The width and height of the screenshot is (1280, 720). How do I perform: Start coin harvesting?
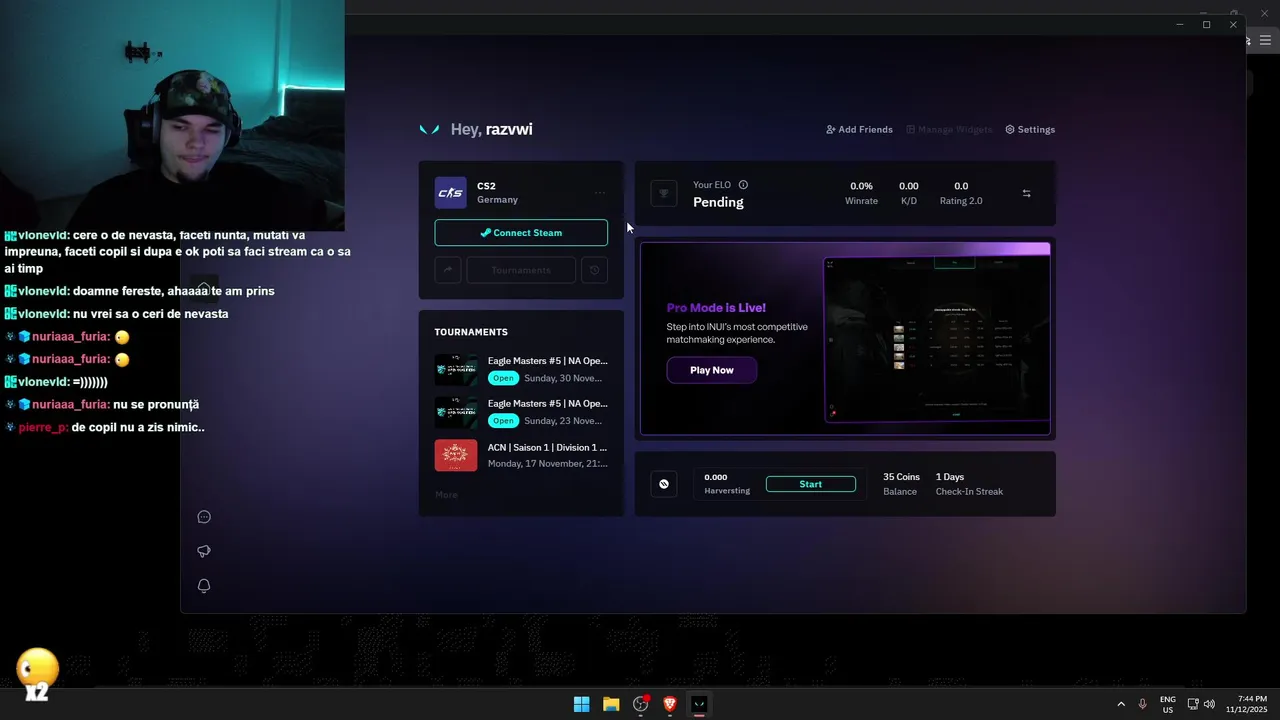click(811, 484)
